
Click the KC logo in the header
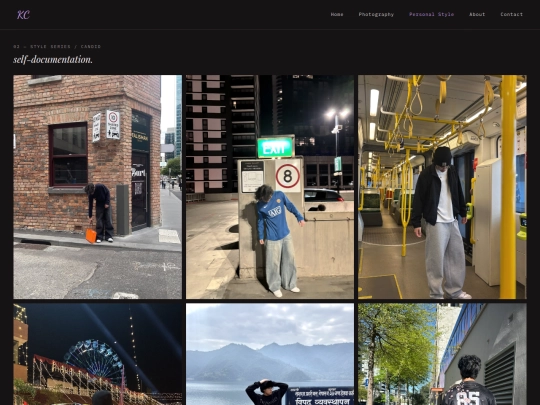tap(23, 14)
